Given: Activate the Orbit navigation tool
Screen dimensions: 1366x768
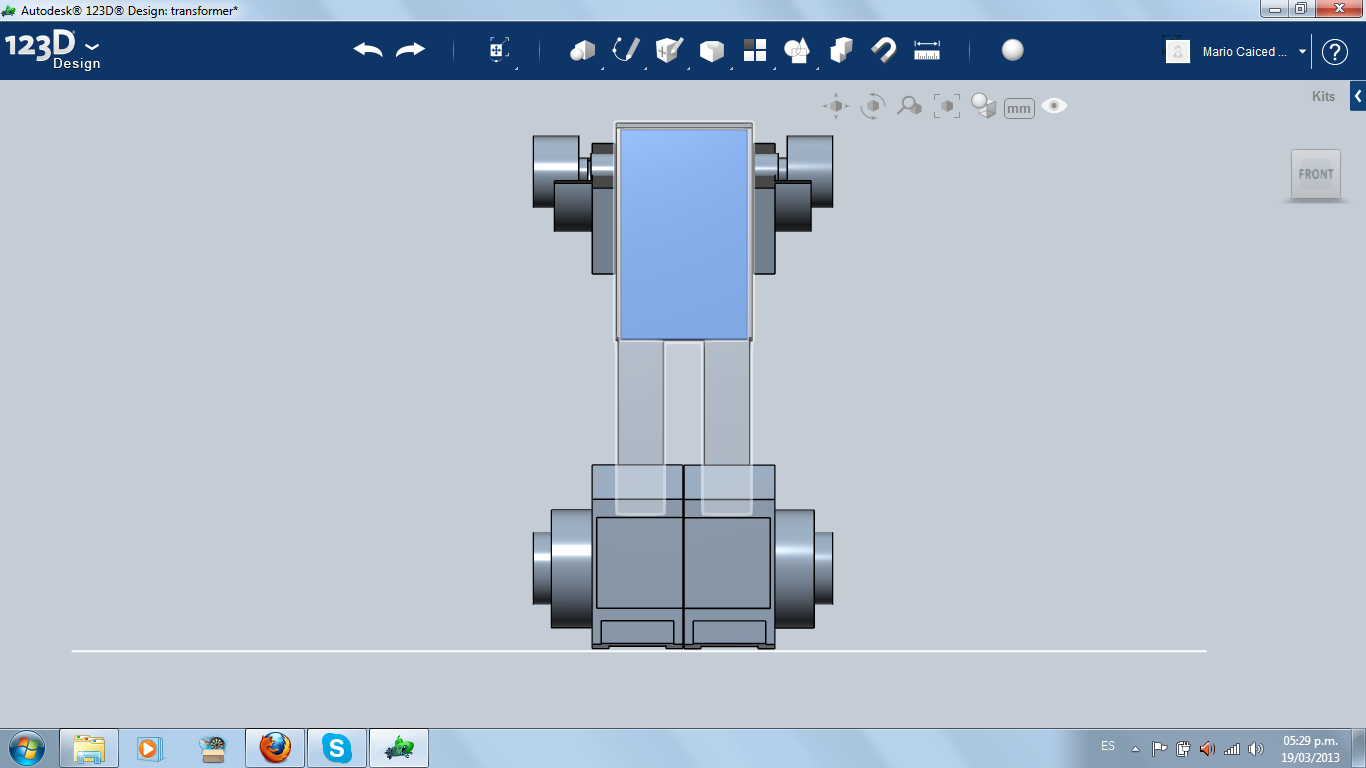Looking at the screenshot, I should 873,106.
